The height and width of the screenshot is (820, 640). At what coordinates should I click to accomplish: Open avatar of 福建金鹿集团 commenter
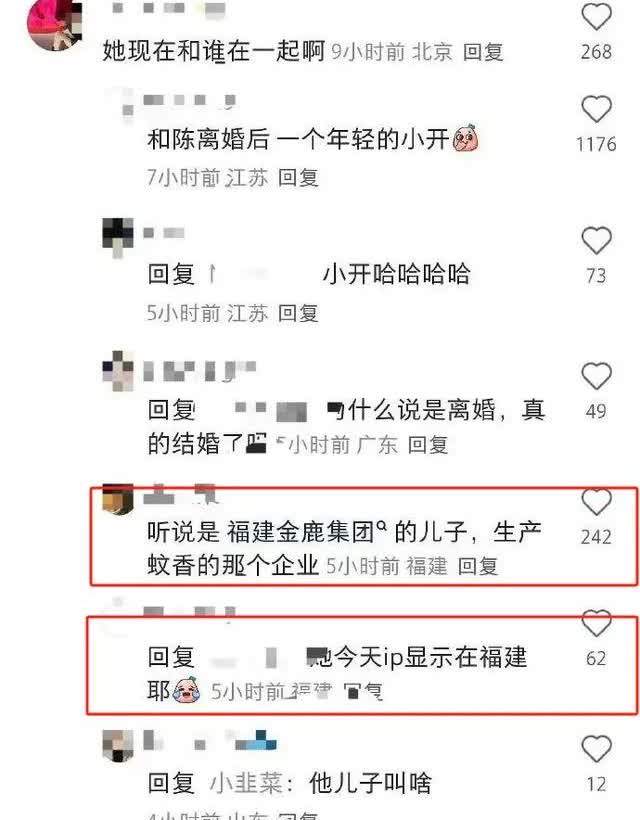pyautogui.click(x=118, y=500)
